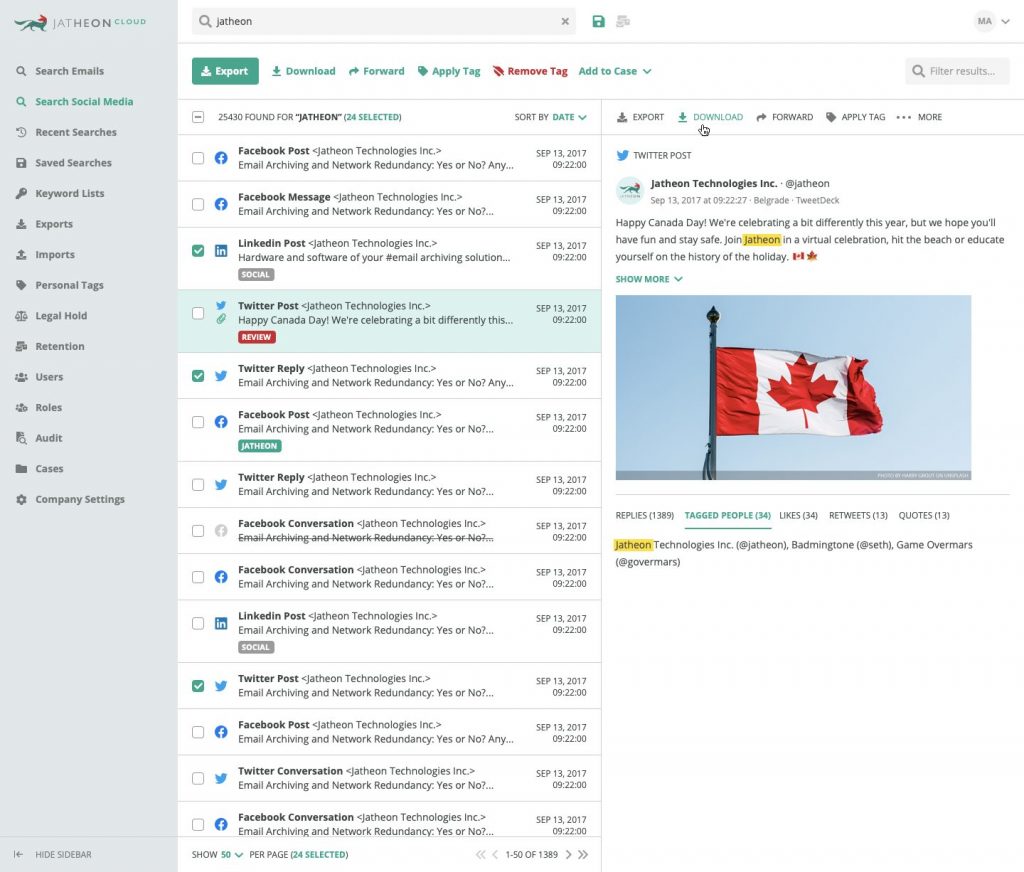Click the Roles icon in sidebar
The height and width of the screenshot is (872, 1024).
tap(22, 408)
